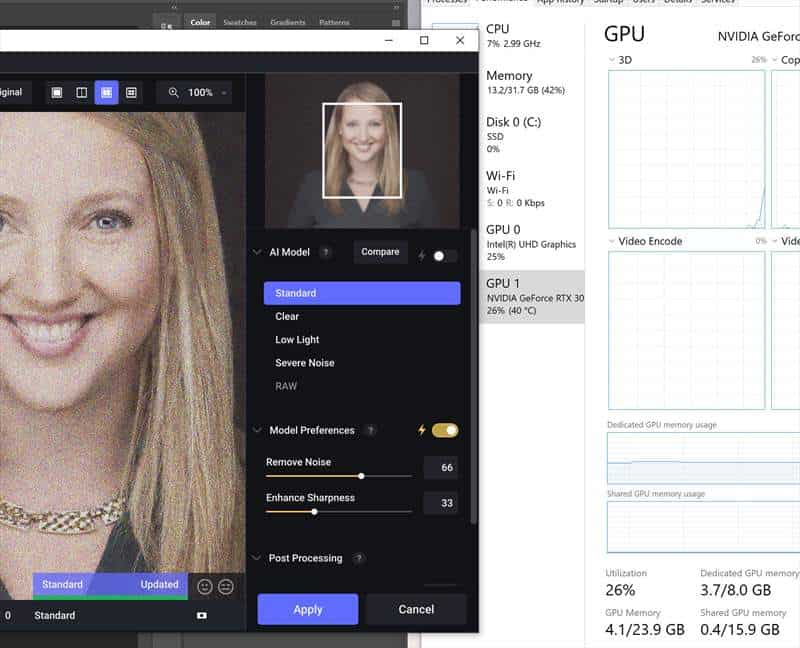
Task: Switch to Gradients tab in Photoshop
Action: (288, 22)
